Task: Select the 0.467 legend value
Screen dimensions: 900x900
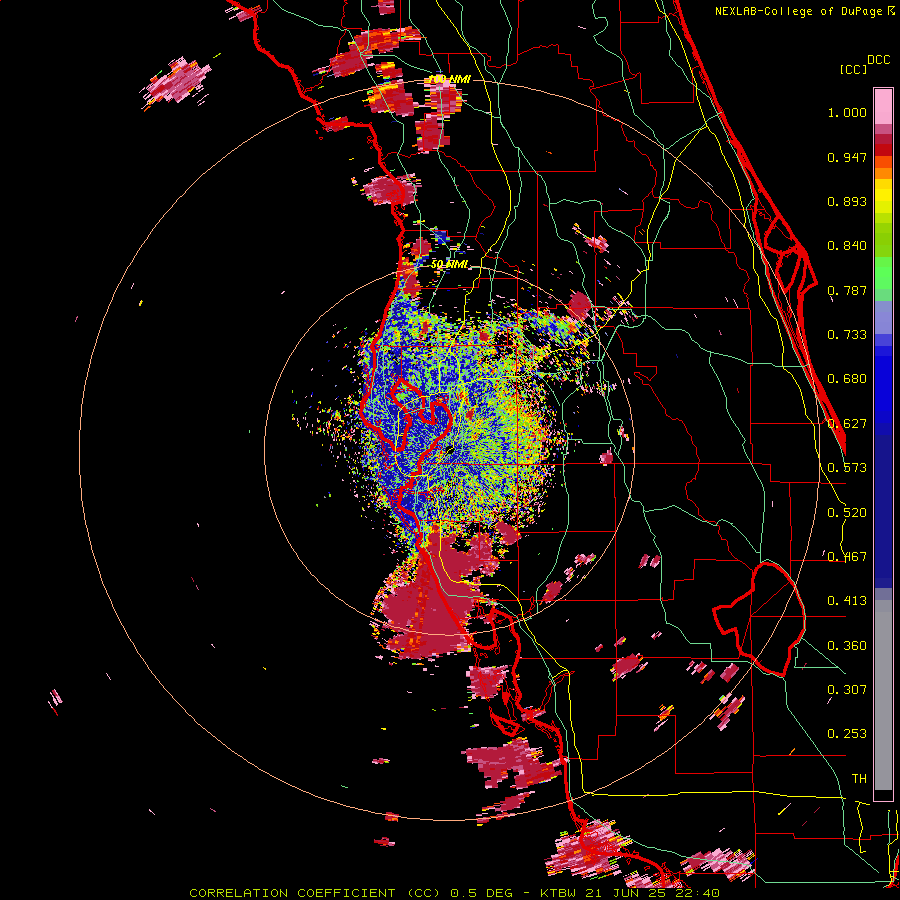Action: pyautogui.click(x=847, y=557)
